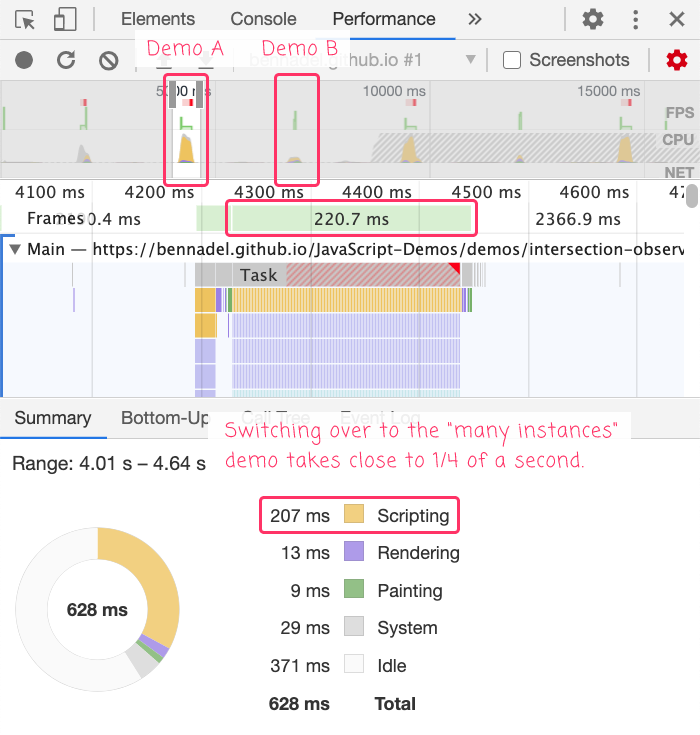Toggle the device toolbar icon
700x735 pixels.
(x=65, y=19)
